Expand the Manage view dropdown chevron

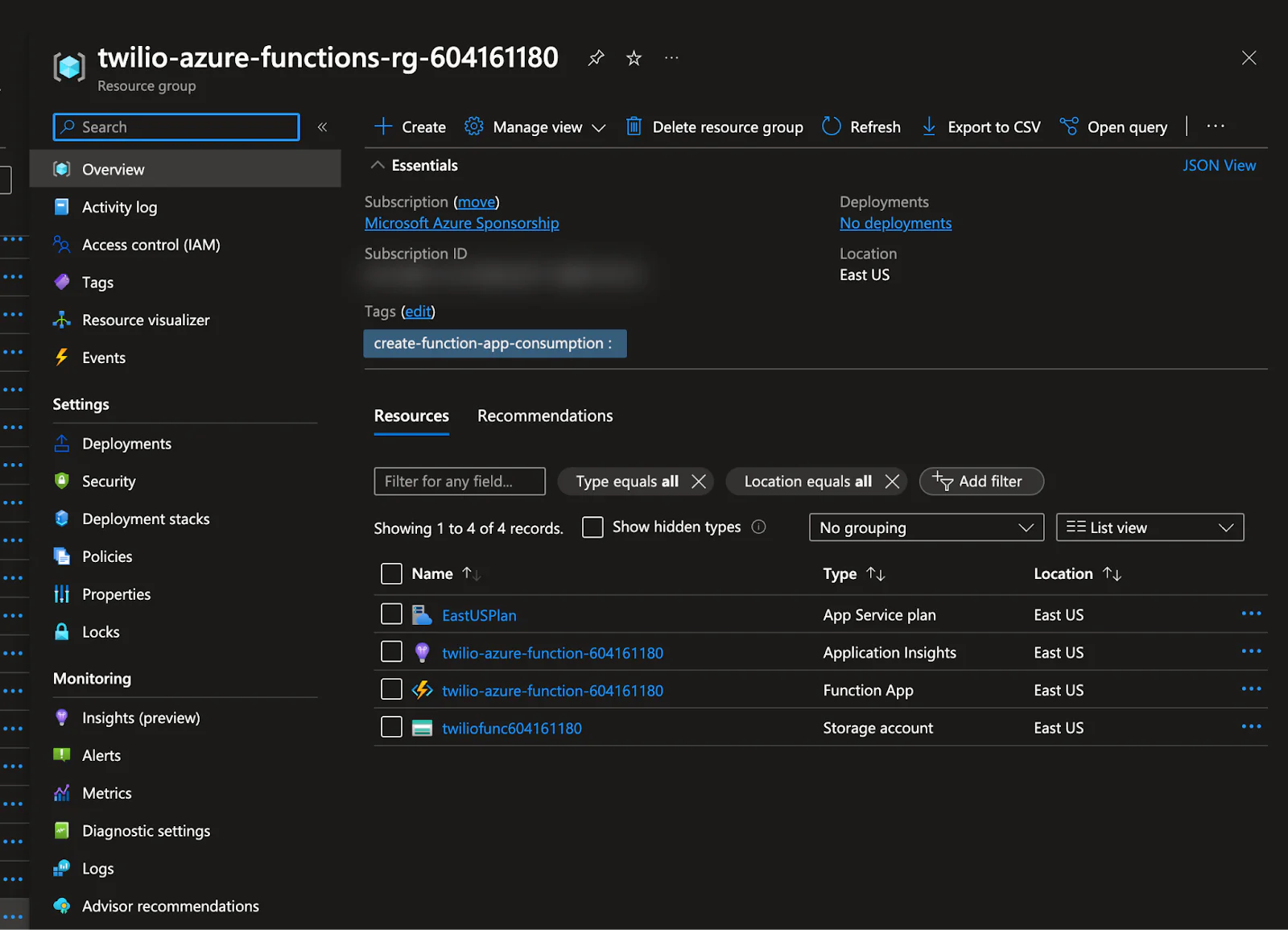598,128
